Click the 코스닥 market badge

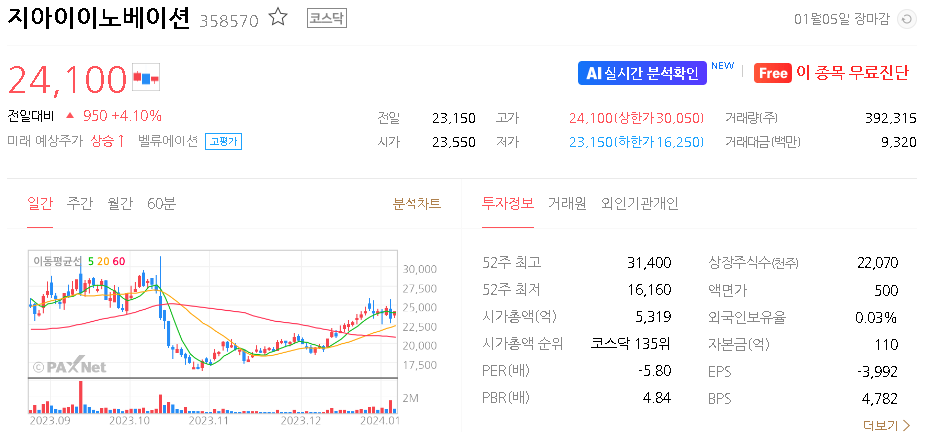[327, 19]
